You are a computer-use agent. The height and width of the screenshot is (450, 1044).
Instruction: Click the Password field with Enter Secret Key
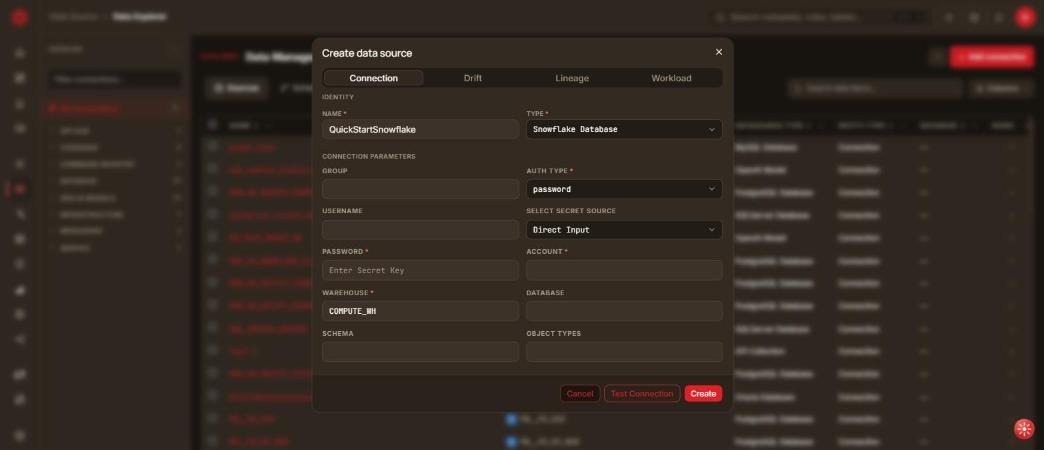click(x=420, y=270)
